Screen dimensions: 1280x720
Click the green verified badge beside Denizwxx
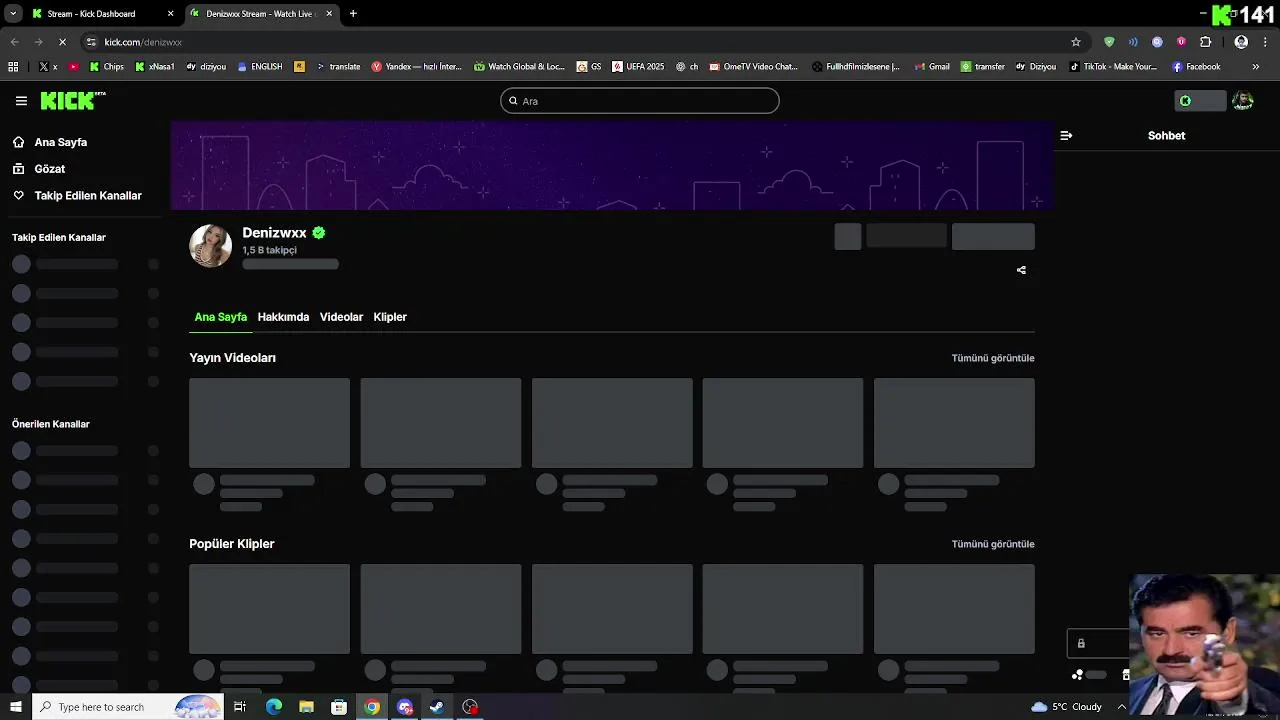click(x=319, y=233)
